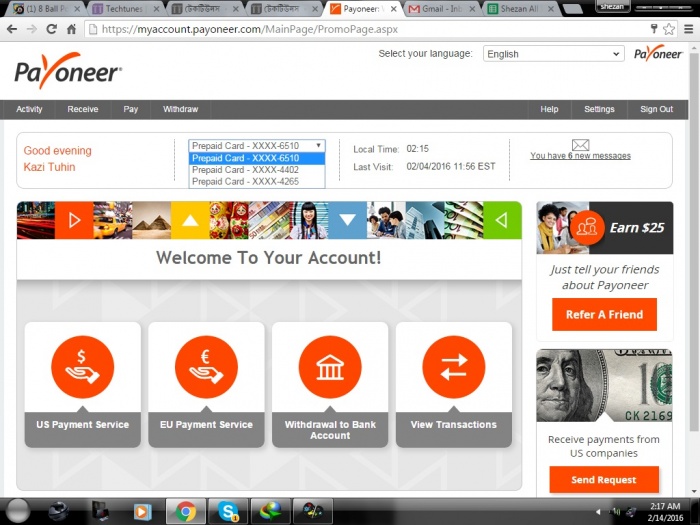Select Prepaid Card XXXX-6510 highlighted option
Screen dimensions: 700x525
(257, 158)
